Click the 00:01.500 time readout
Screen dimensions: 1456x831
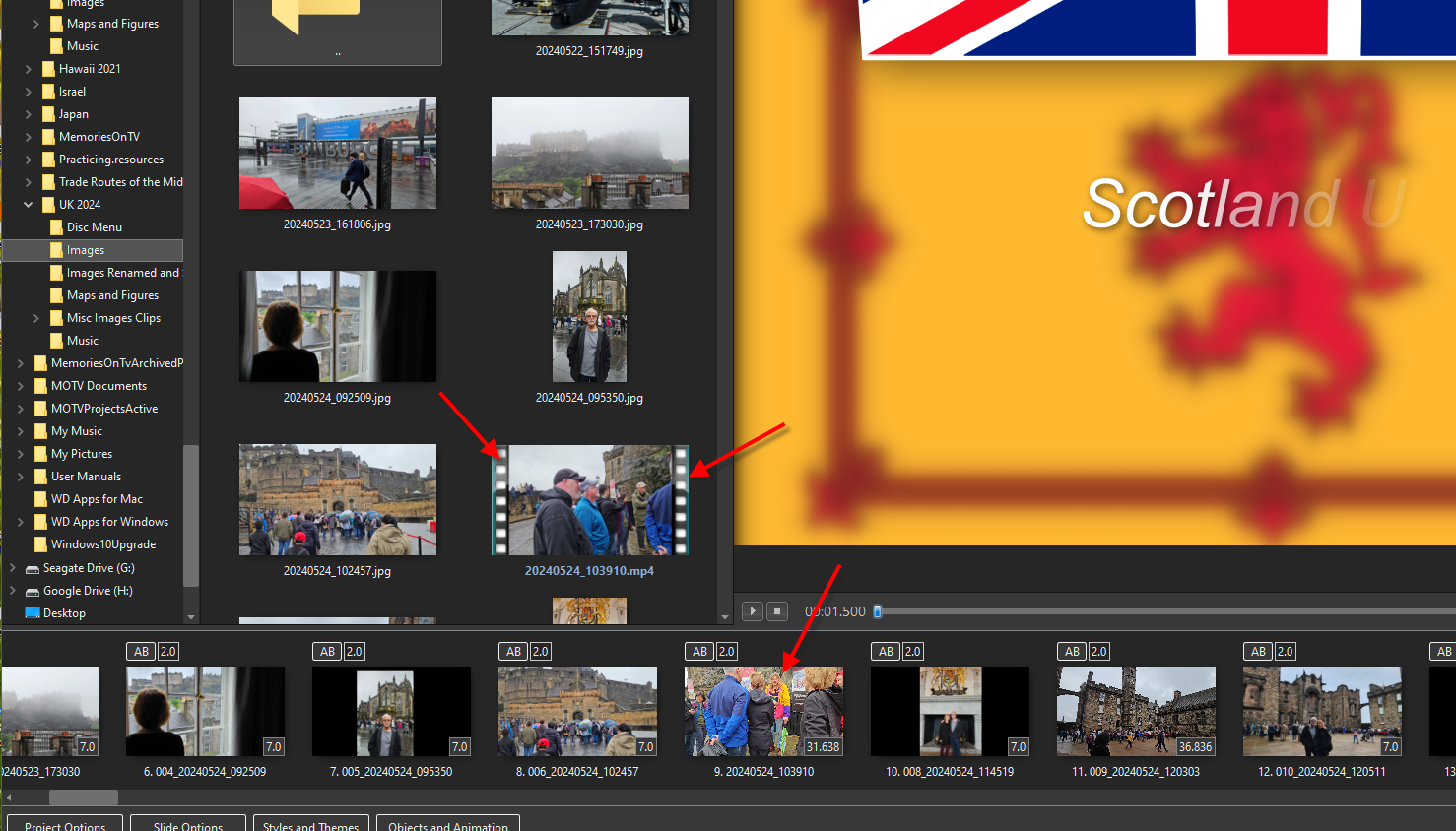coord(835,611)
